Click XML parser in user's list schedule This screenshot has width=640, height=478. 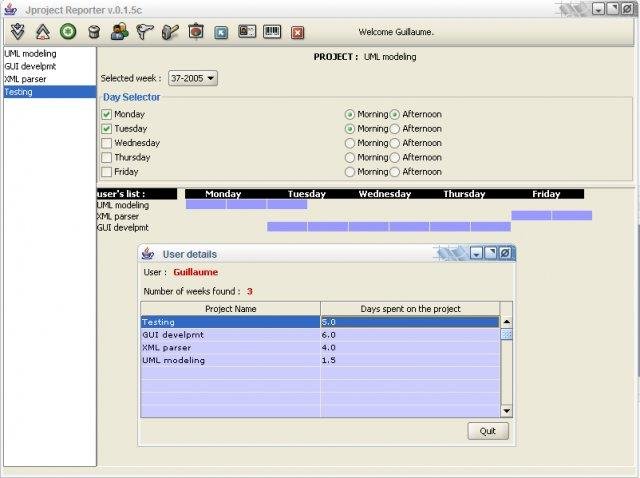tap(118, 216)
